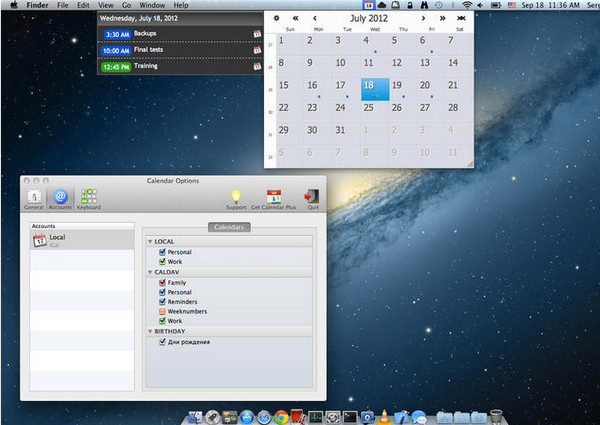600x425 pixels.
Task: Go to next month in calendar popup
Action: pyautogui.click(x=423, y=18)
